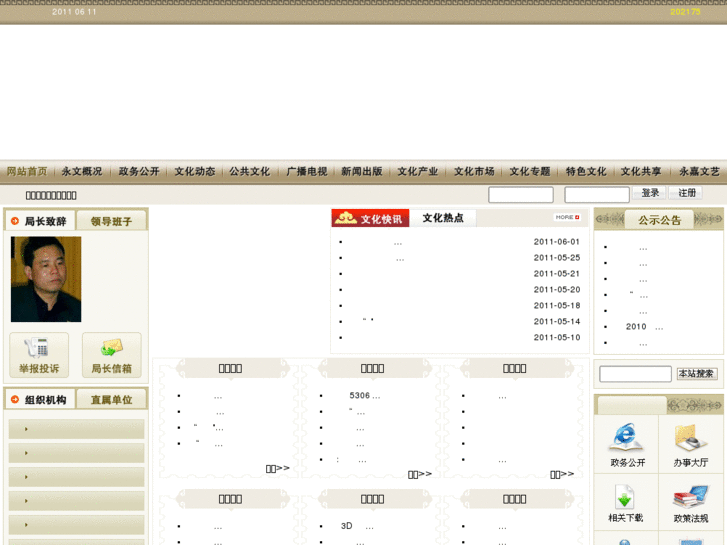Click the 登录 login button
Screen dimensions: 727x545
650,193
